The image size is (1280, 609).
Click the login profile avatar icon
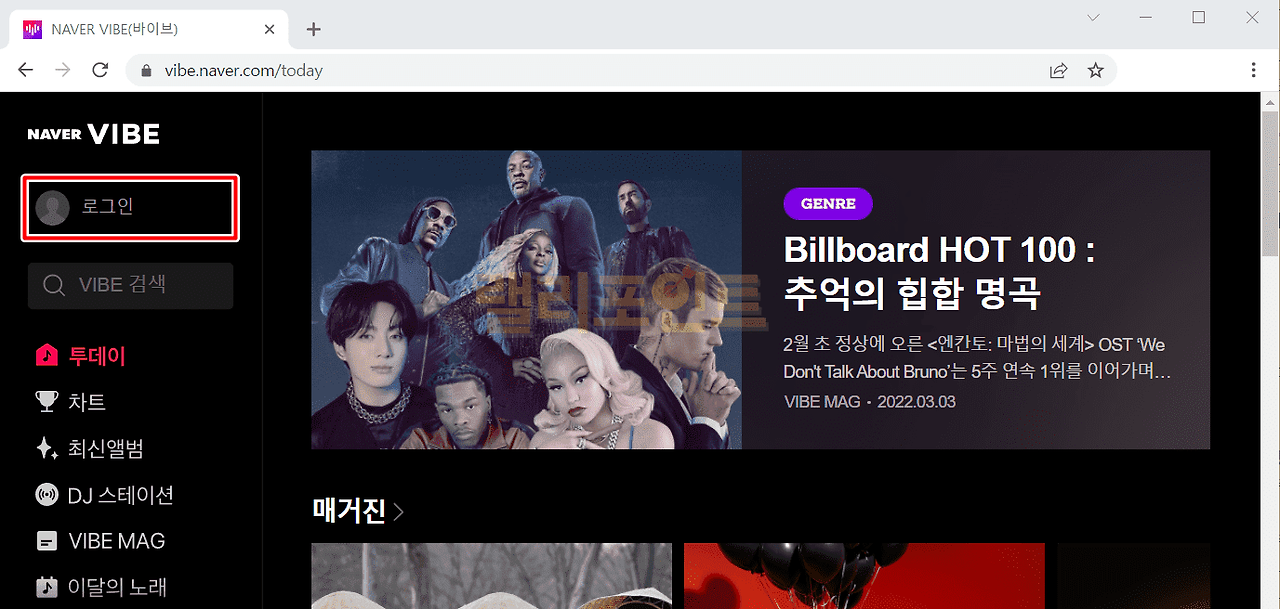(x=52, y=208)
